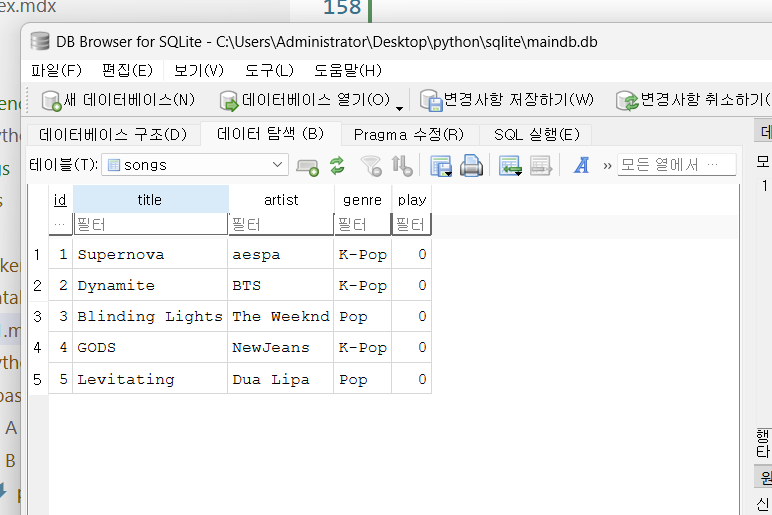Click the font format 'A' icon
Screen dimensions: 772x515
click(581, 165)
